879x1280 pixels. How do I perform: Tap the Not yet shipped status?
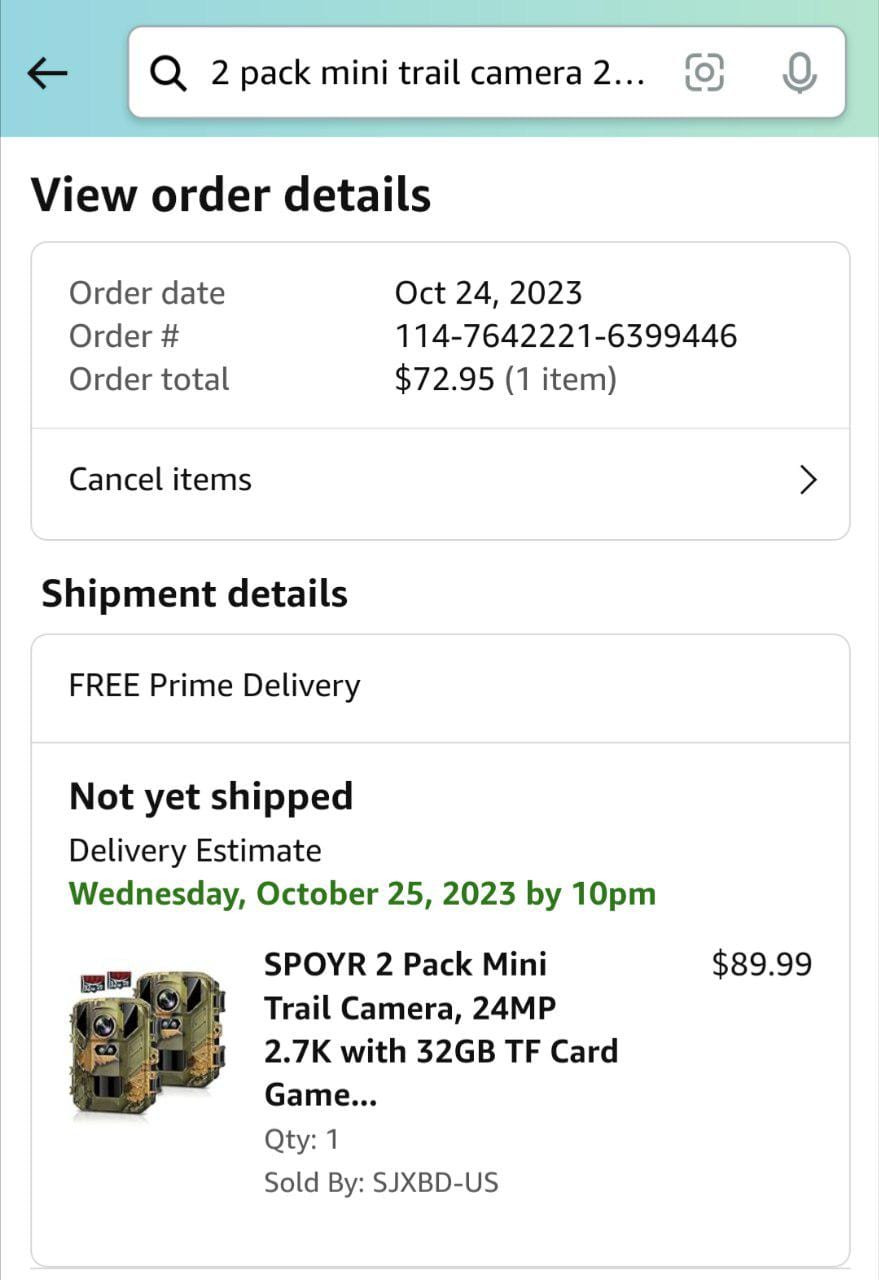coord(211,797)
